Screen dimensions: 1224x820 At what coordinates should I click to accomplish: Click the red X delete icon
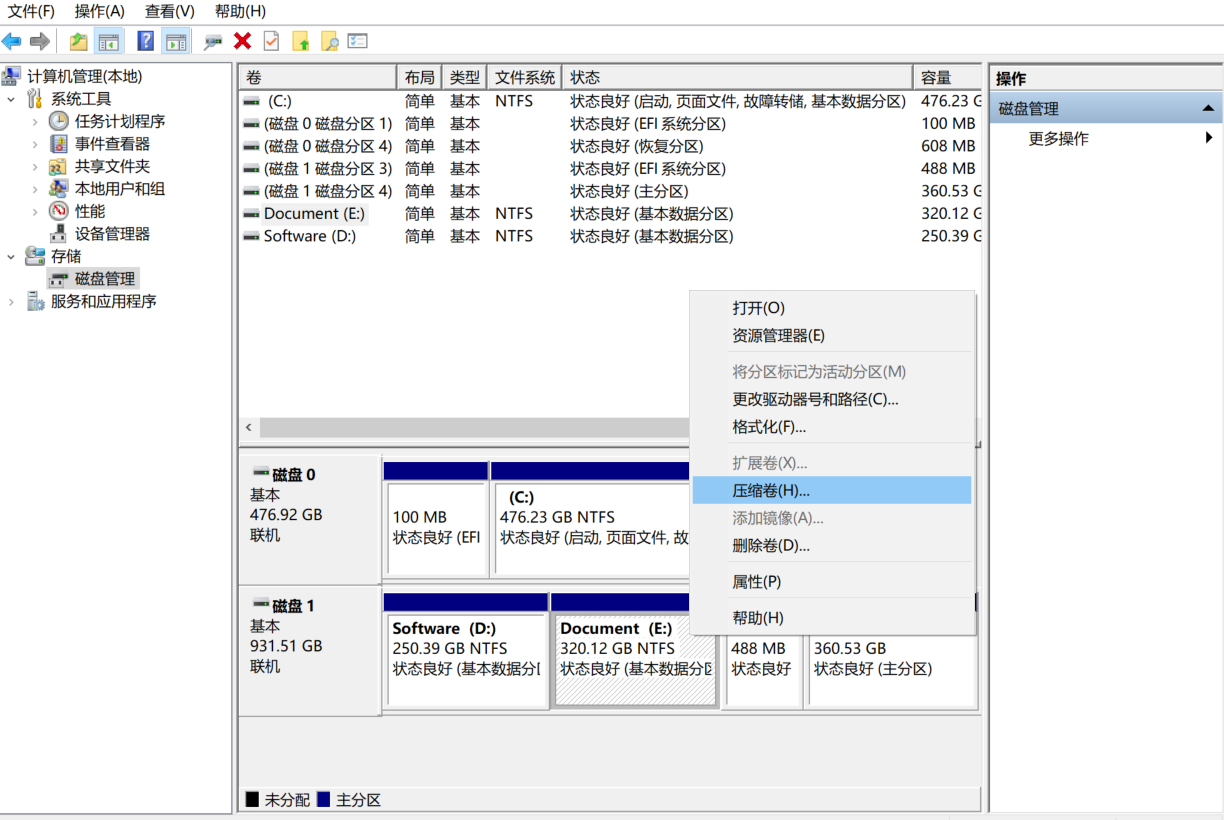pos(242,41)
